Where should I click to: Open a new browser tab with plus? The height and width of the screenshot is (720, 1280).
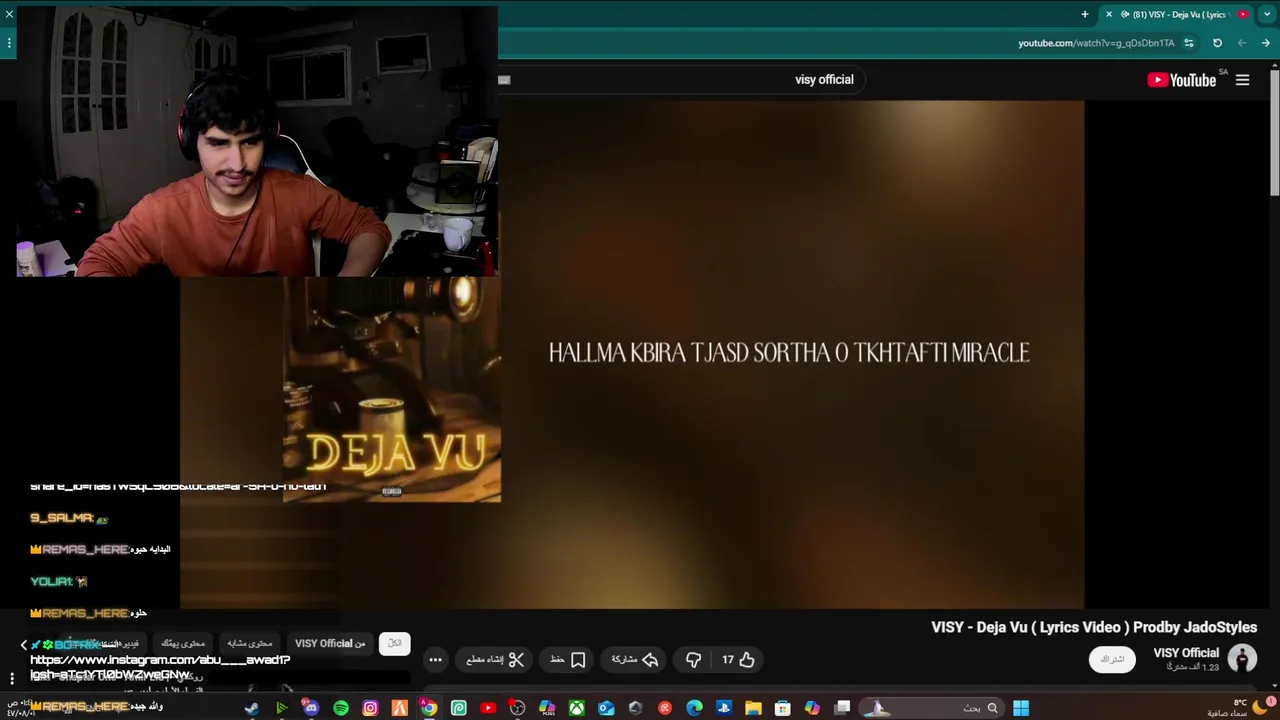coord(1085,14)
